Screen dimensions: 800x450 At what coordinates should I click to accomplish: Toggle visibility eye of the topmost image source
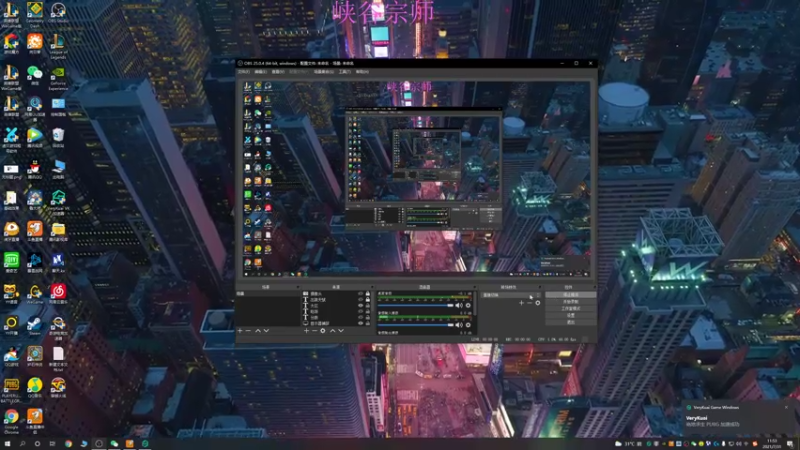pyautogui.click(x=361, y=293)
